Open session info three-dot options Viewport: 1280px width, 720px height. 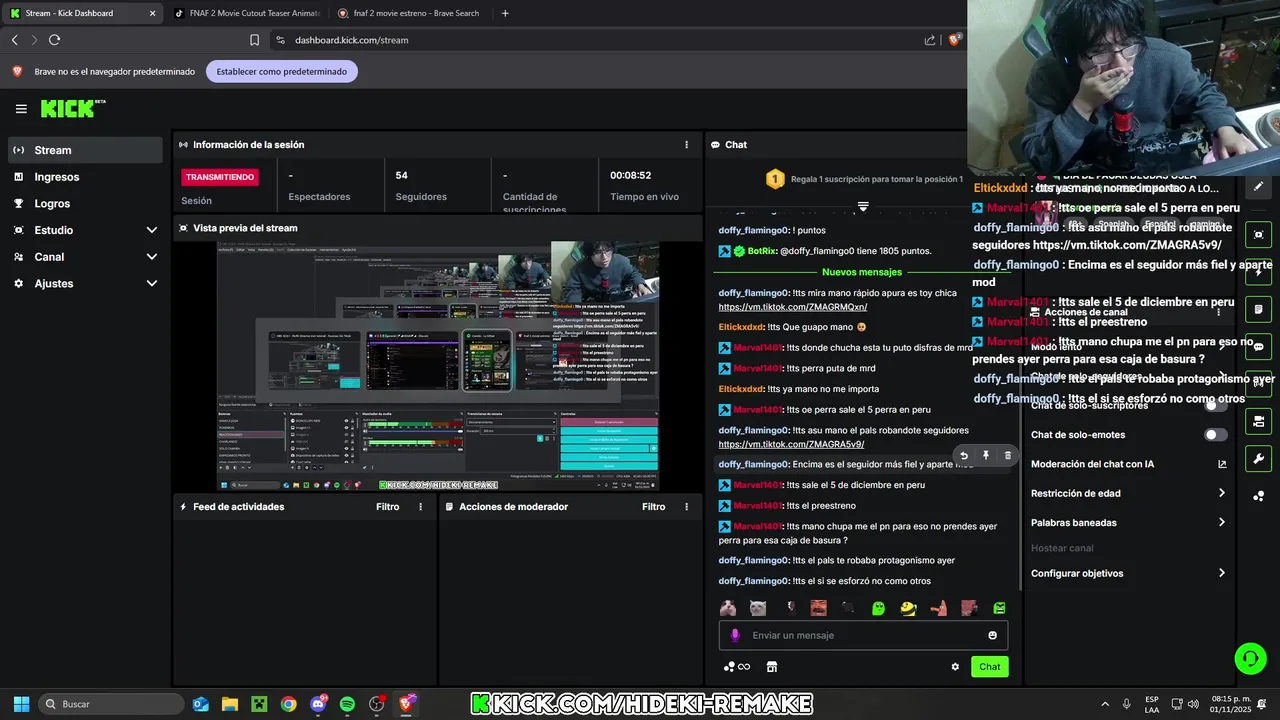[x=686, y=145]
